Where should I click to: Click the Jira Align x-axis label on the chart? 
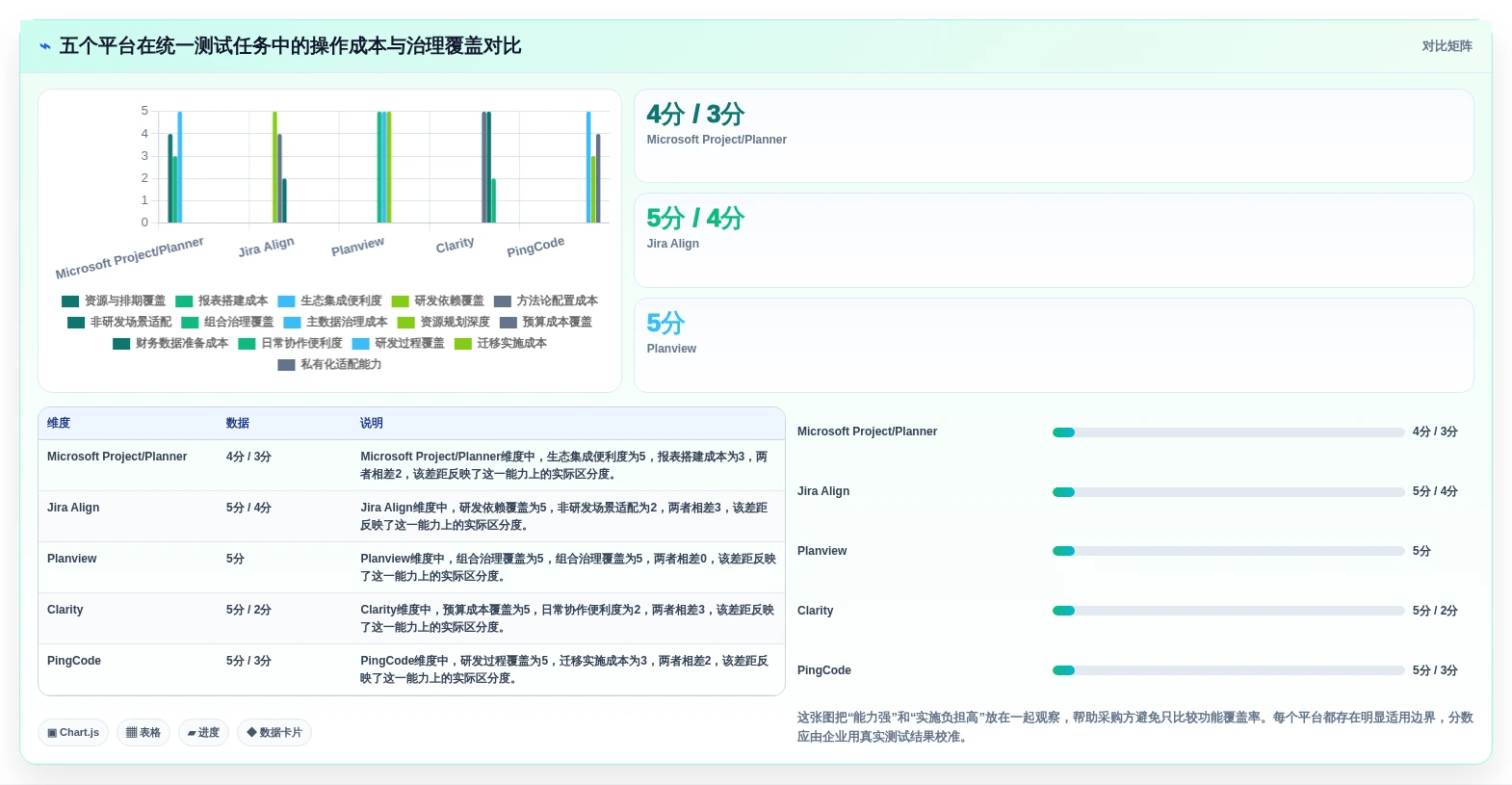click(x=266, y=248)
